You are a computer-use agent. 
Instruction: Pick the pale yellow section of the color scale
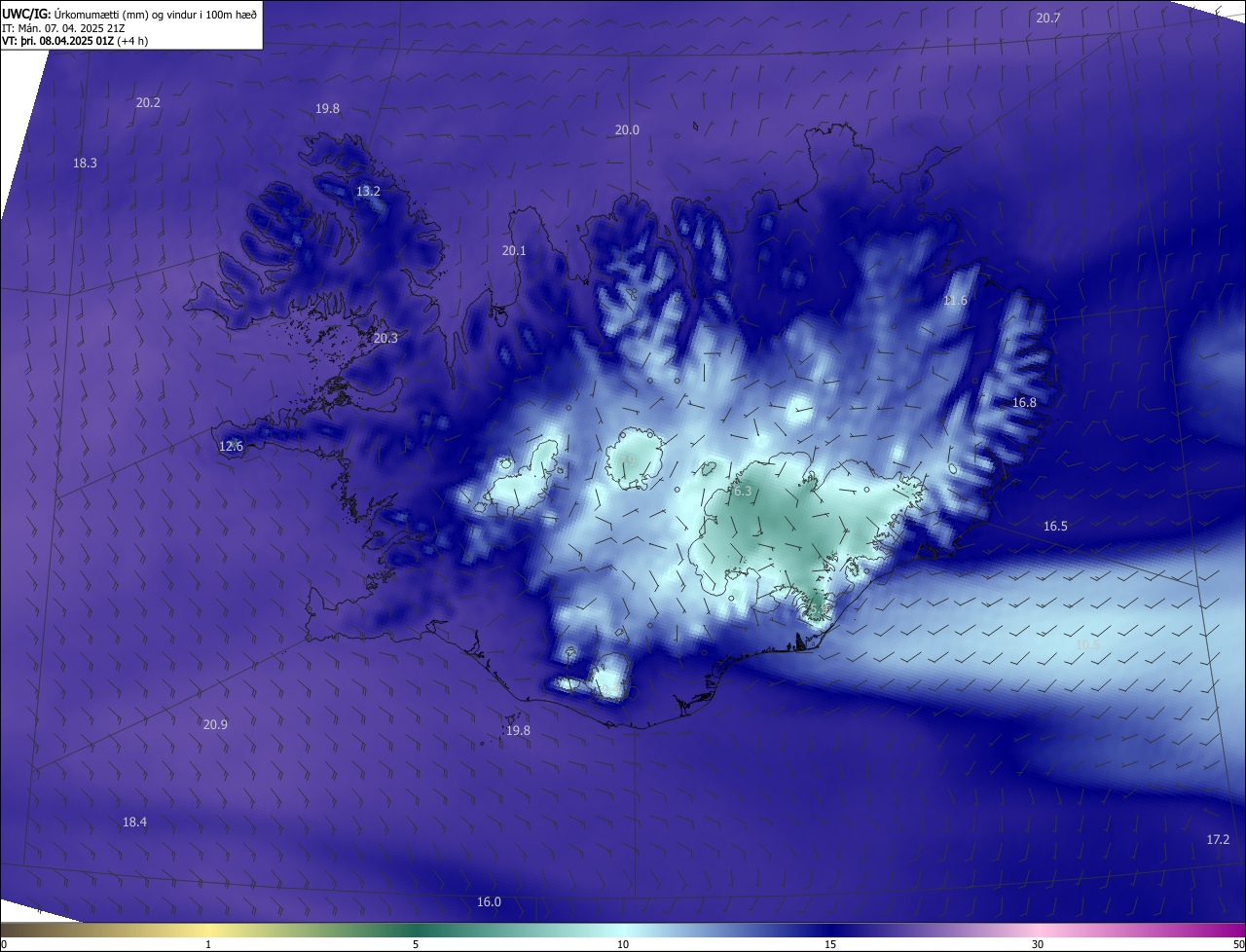[x=208, y=930]
